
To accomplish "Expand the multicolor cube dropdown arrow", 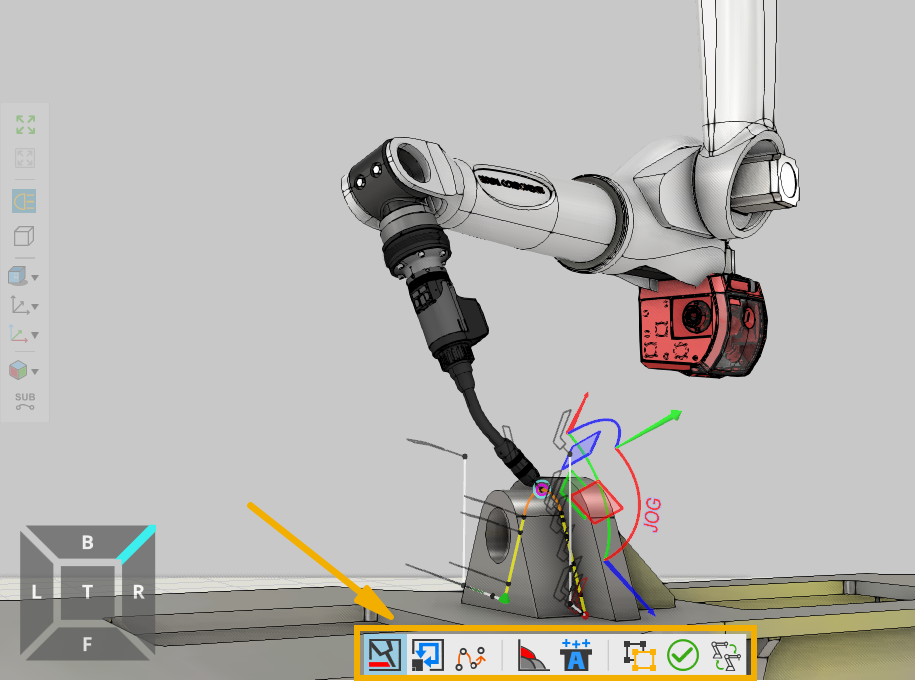I will click(x=36, y=372).
